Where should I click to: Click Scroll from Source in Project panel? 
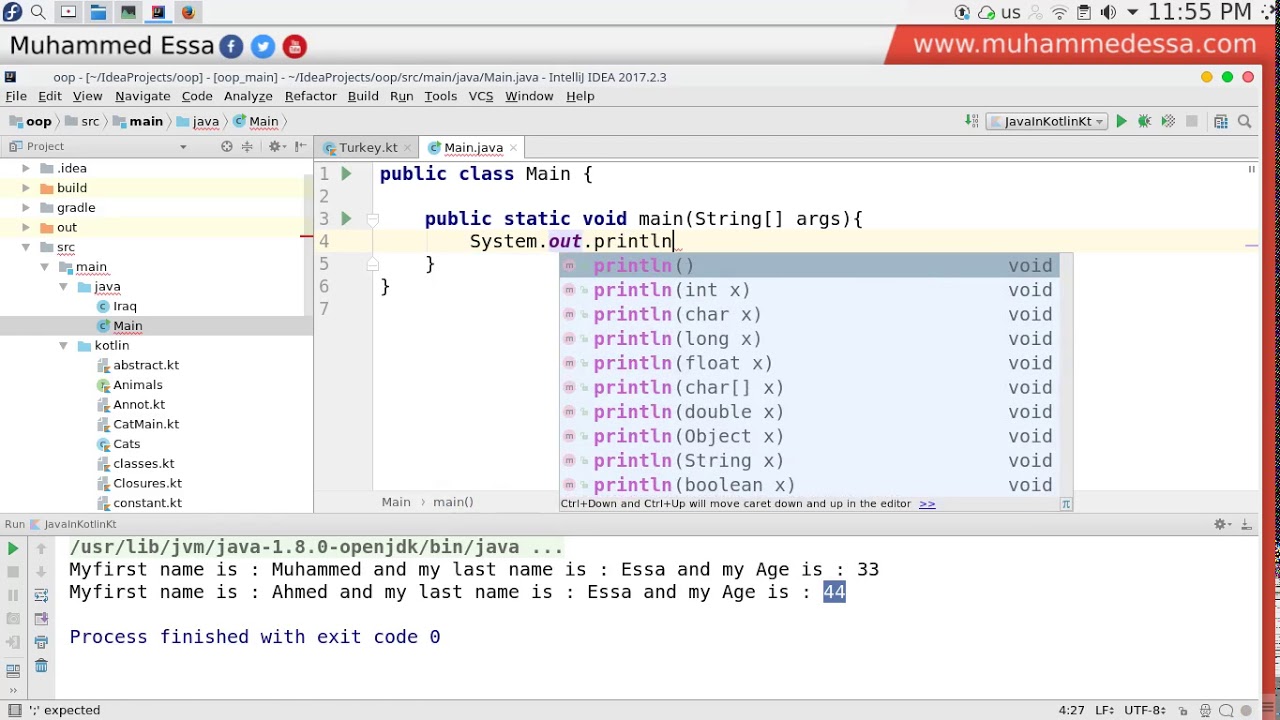tap(227, 147)
